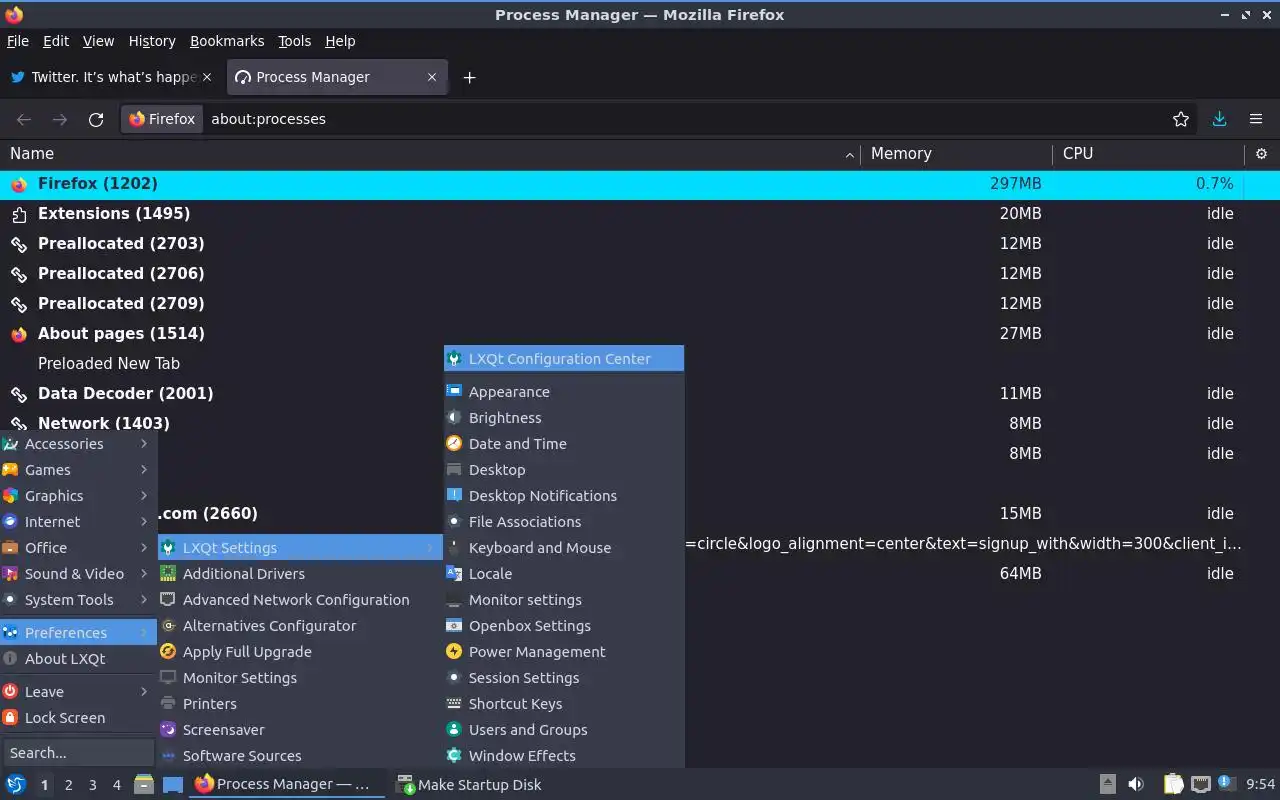This screenshot has width=1280, height=800.
Task: Launch Apply Full Upgrade
Action: [300, 652]
